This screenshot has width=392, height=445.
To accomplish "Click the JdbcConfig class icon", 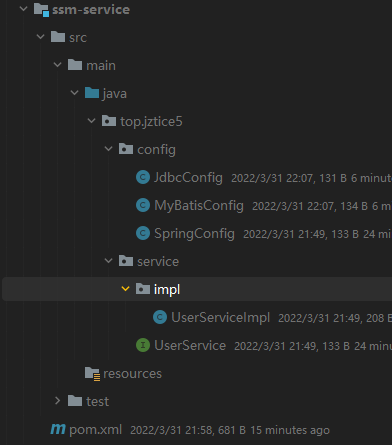I will tap(143, 177).
